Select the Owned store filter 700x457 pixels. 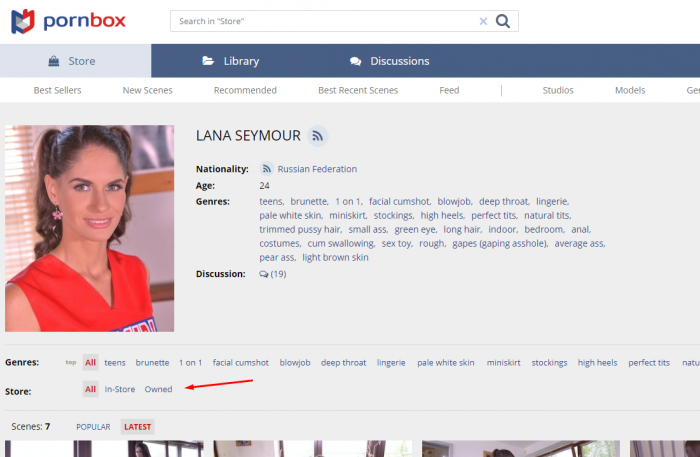[x=158, y=389]
